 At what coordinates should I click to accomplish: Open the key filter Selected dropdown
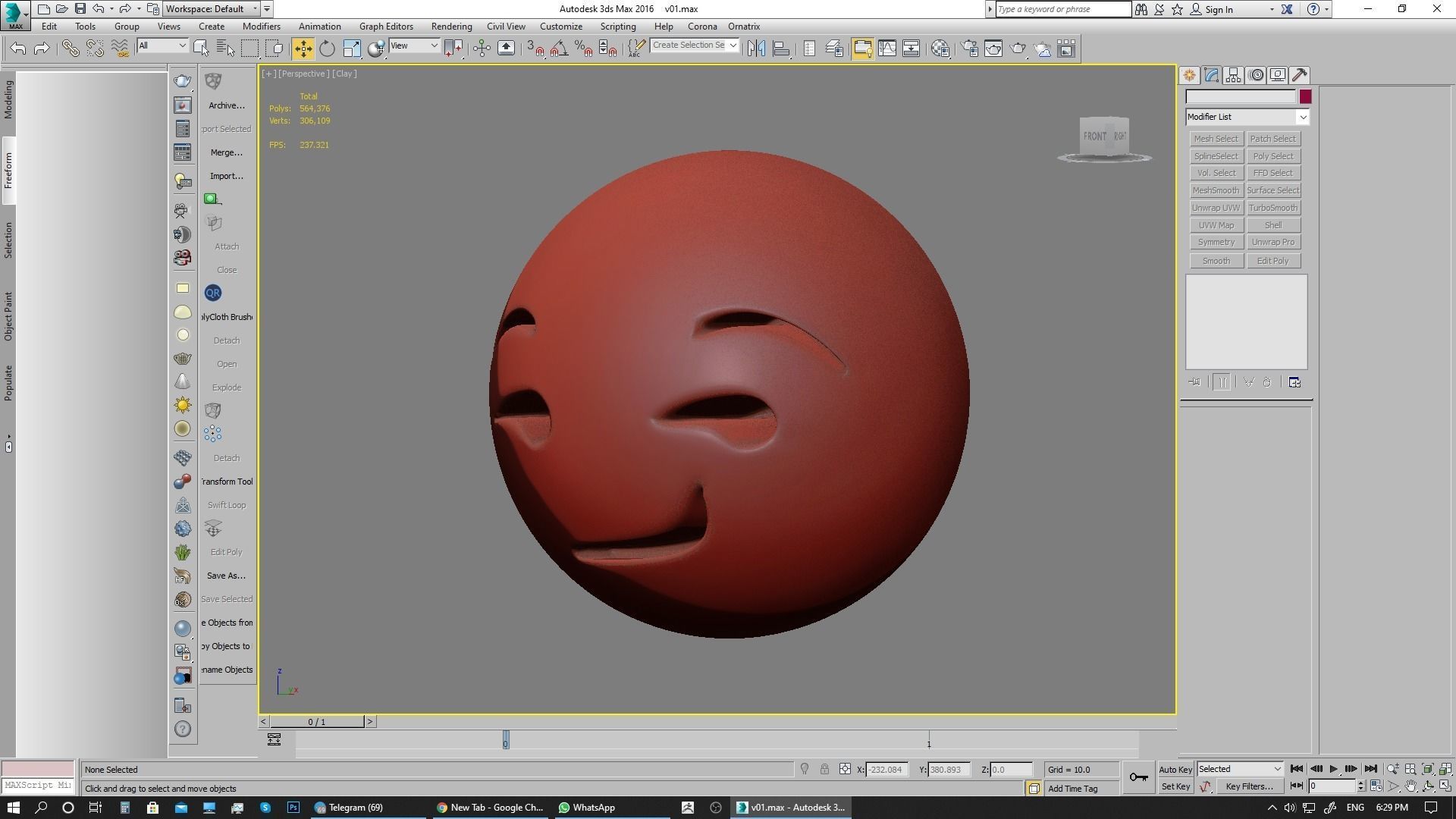point(1240,769)
